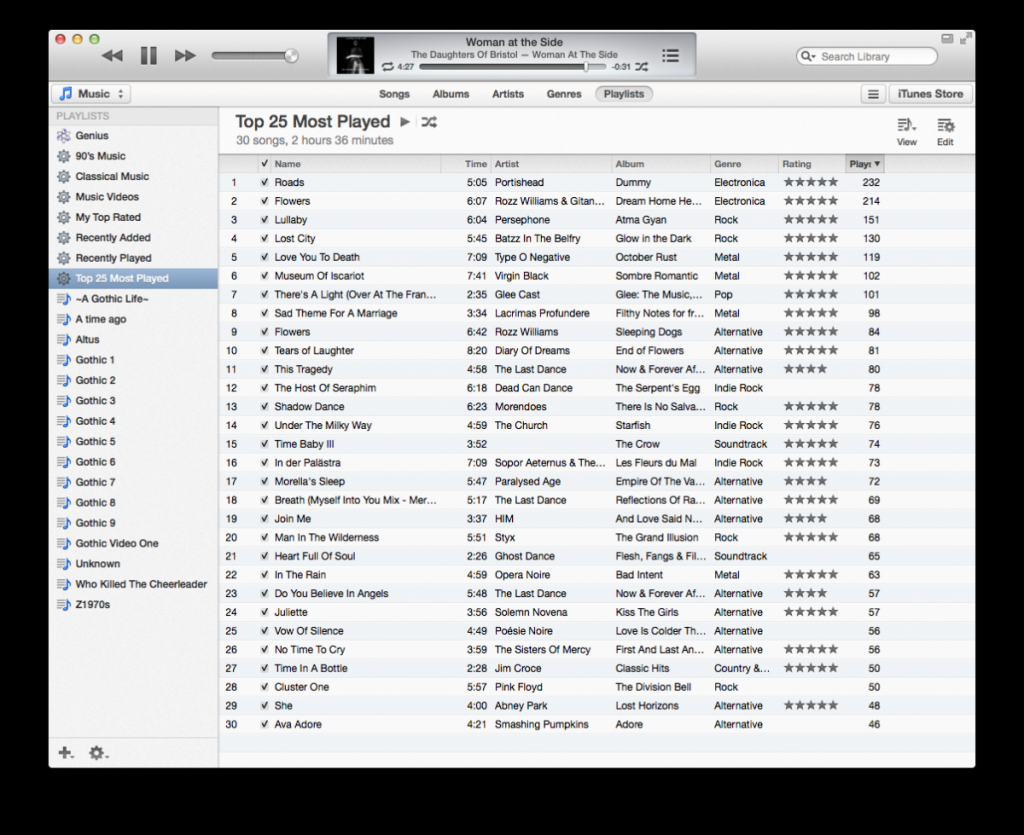Screen dimensions: 1024x835
Task: Uncheck the checkbox for Lost City
Action: (264, 239)
